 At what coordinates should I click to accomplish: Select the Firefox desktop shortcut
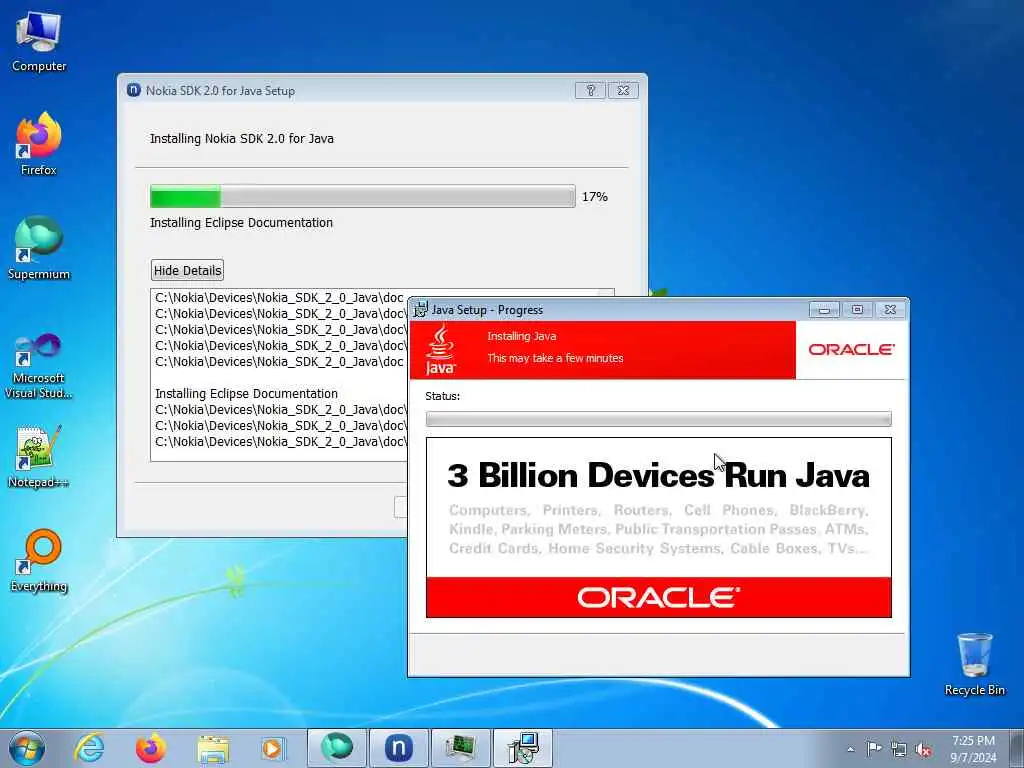[x=39, y=144]
